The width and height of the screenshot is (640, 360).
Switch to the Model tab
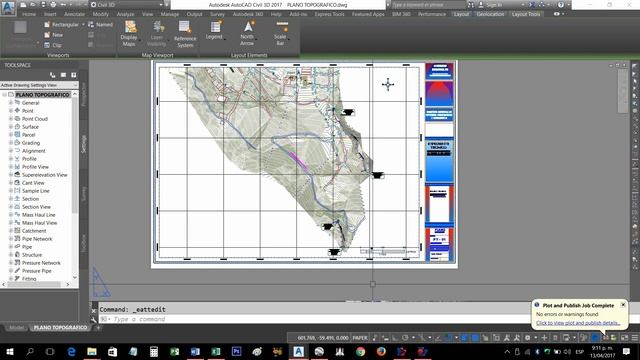17,328
